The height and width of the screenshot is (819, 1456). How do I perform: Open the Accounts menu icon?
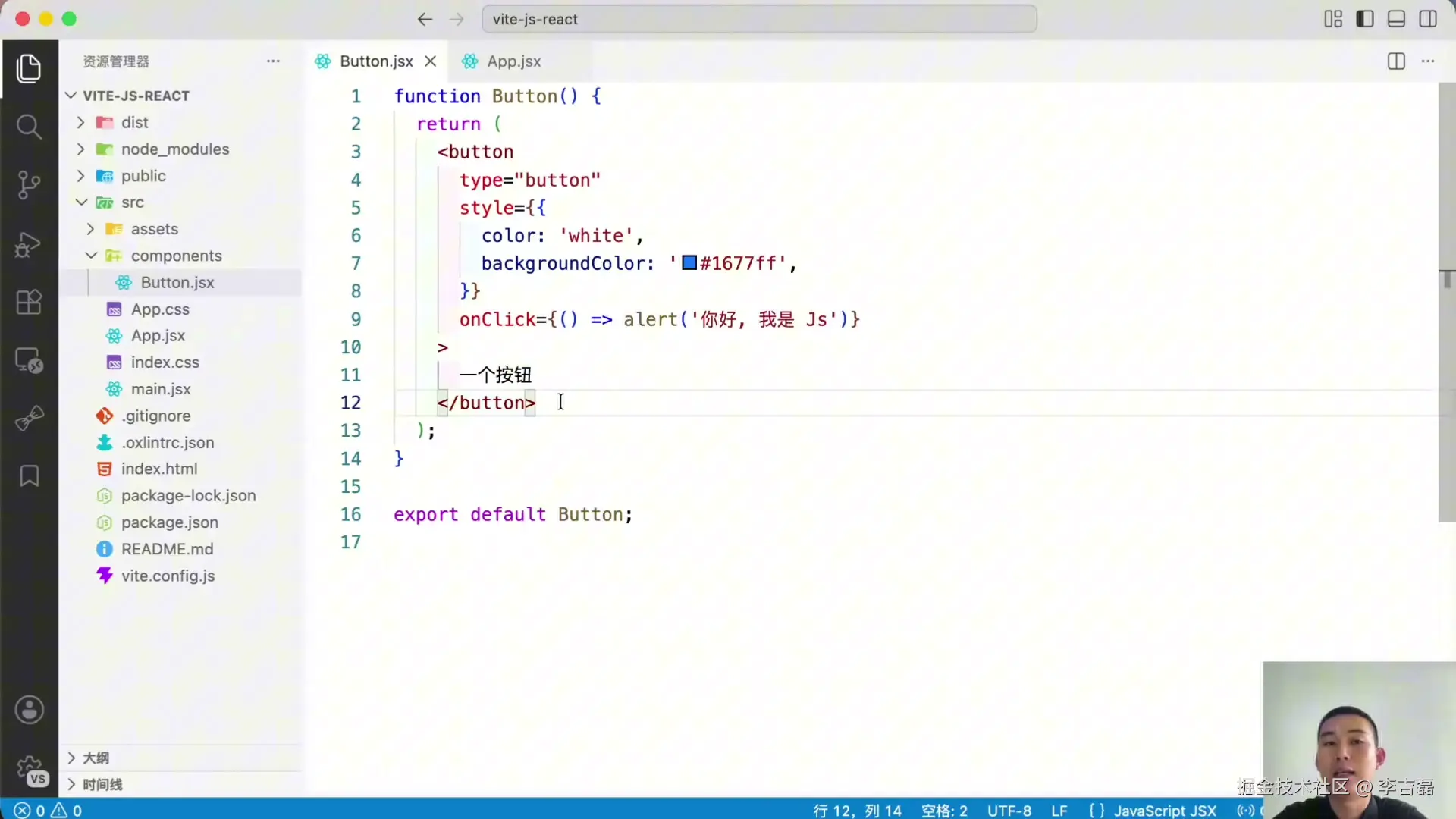tap(29, 711)
